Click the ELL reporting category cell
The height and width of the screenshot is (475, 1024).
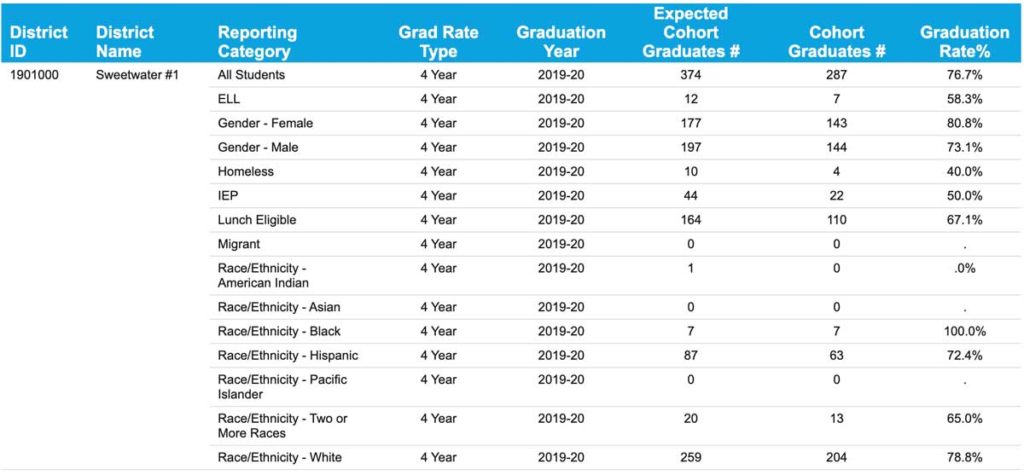(228, 99)
